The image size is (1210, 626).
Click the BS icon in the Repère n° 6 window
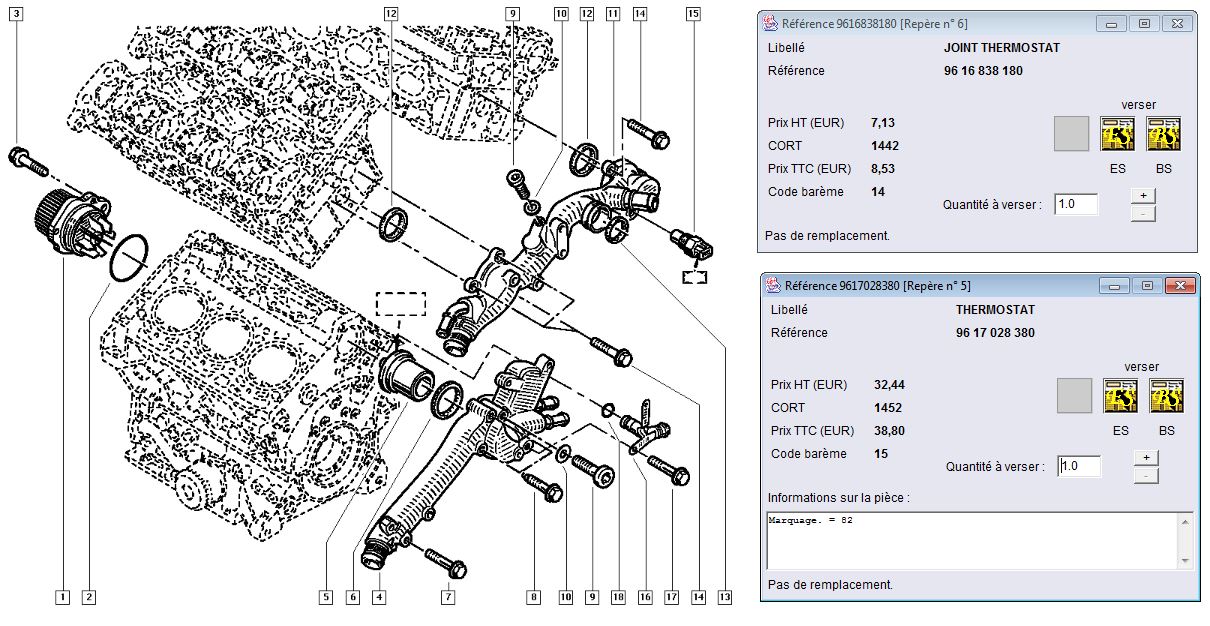(x=1163, y=134)
